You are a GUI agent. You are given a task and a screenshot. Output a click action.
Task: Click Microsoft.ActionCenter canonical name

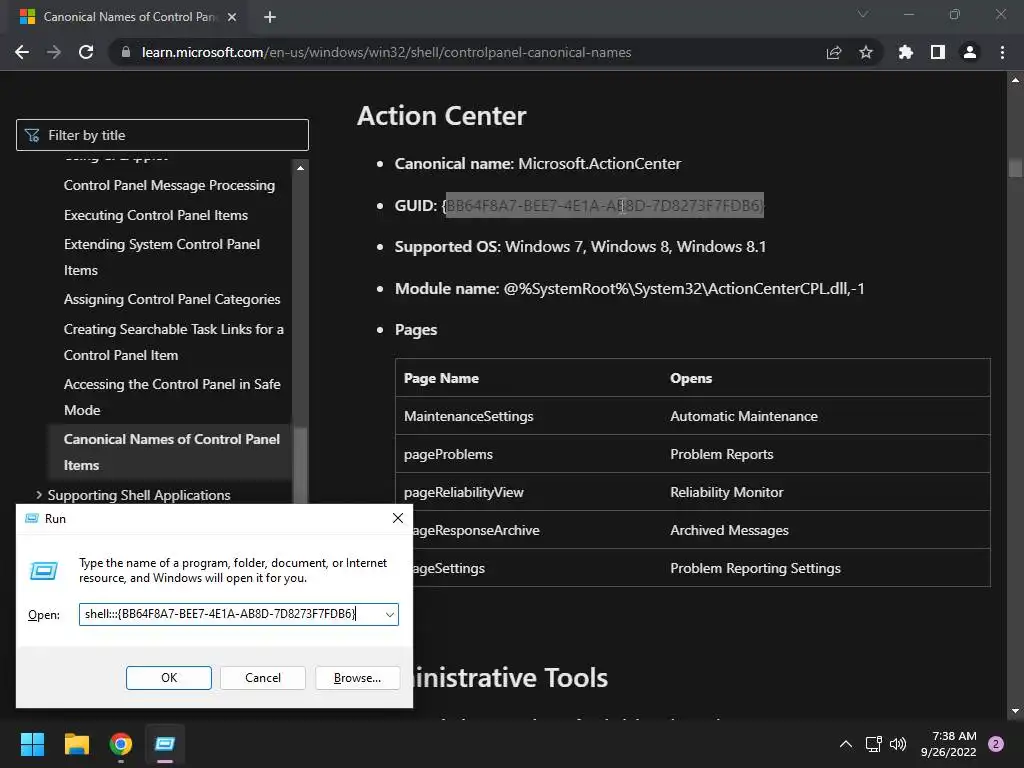pos(600,163)
